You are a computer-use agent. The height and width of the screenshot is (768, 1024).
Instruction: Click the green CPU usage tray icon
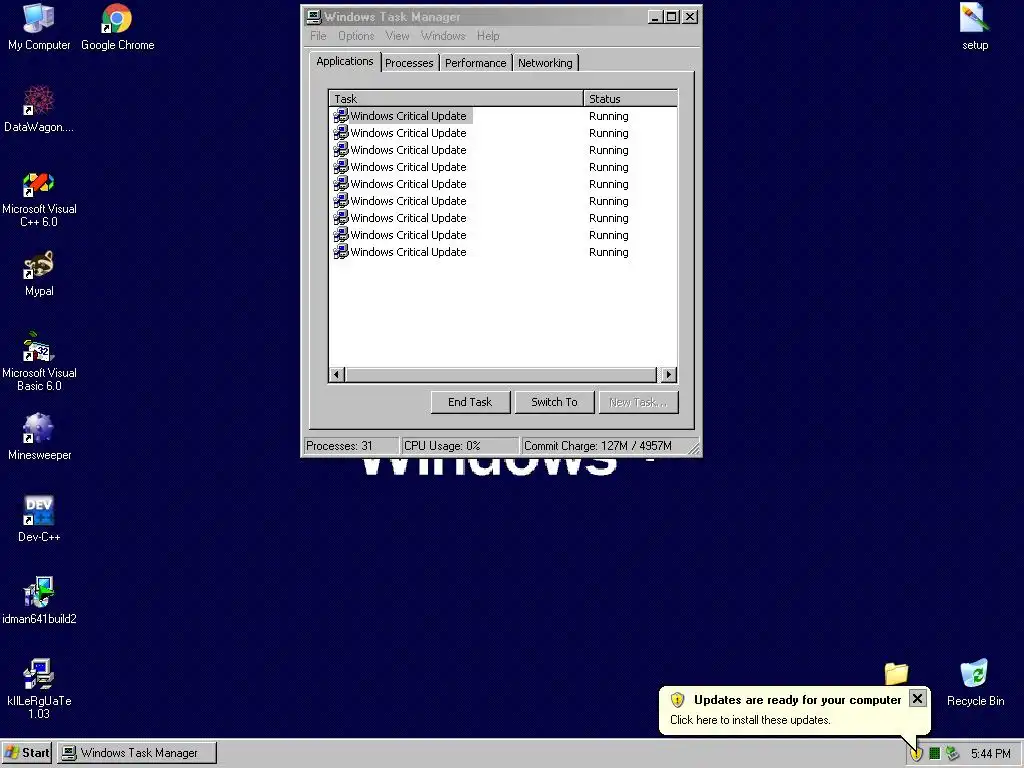click(x=935, y=753)
